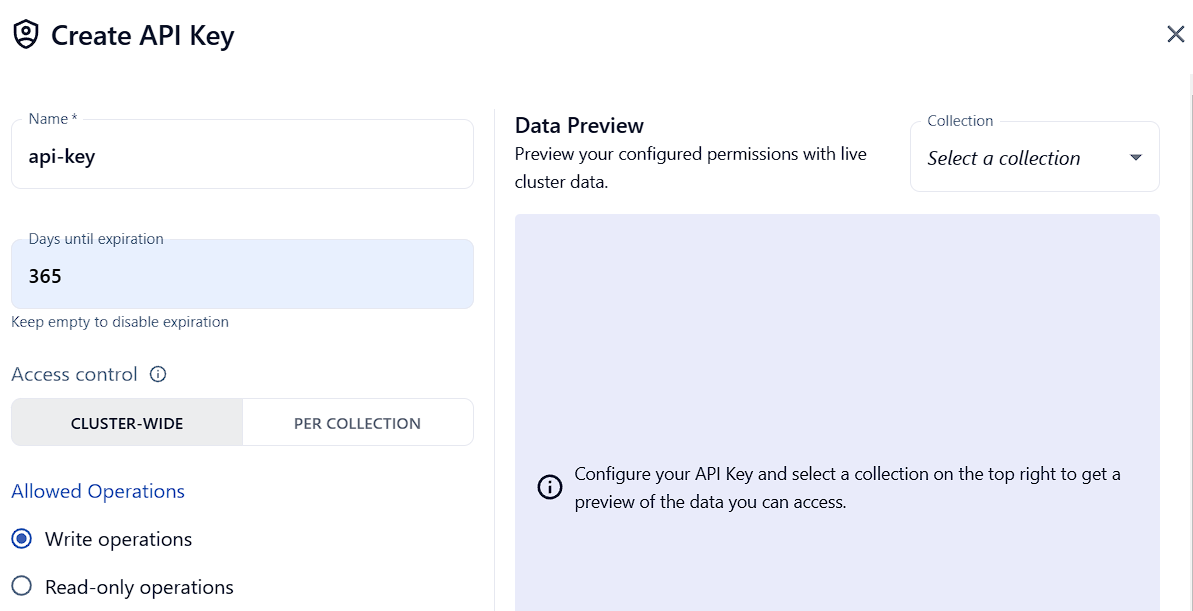Click into the Name field containing api-key
This screenshot has height=611, width=1193.
(x=242, y=157)
